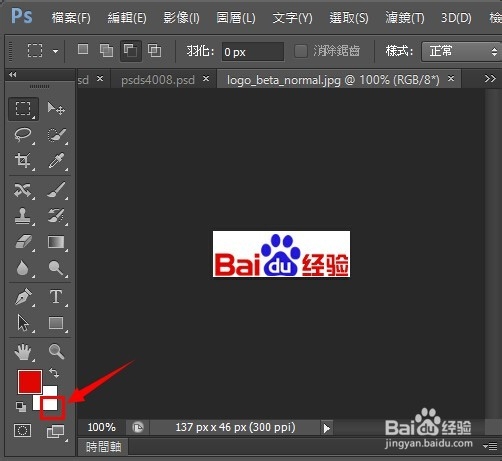This screenshot has height=461, width=502.
Task: Select the Content-Aware Move tool
Action: coord(23,190)
